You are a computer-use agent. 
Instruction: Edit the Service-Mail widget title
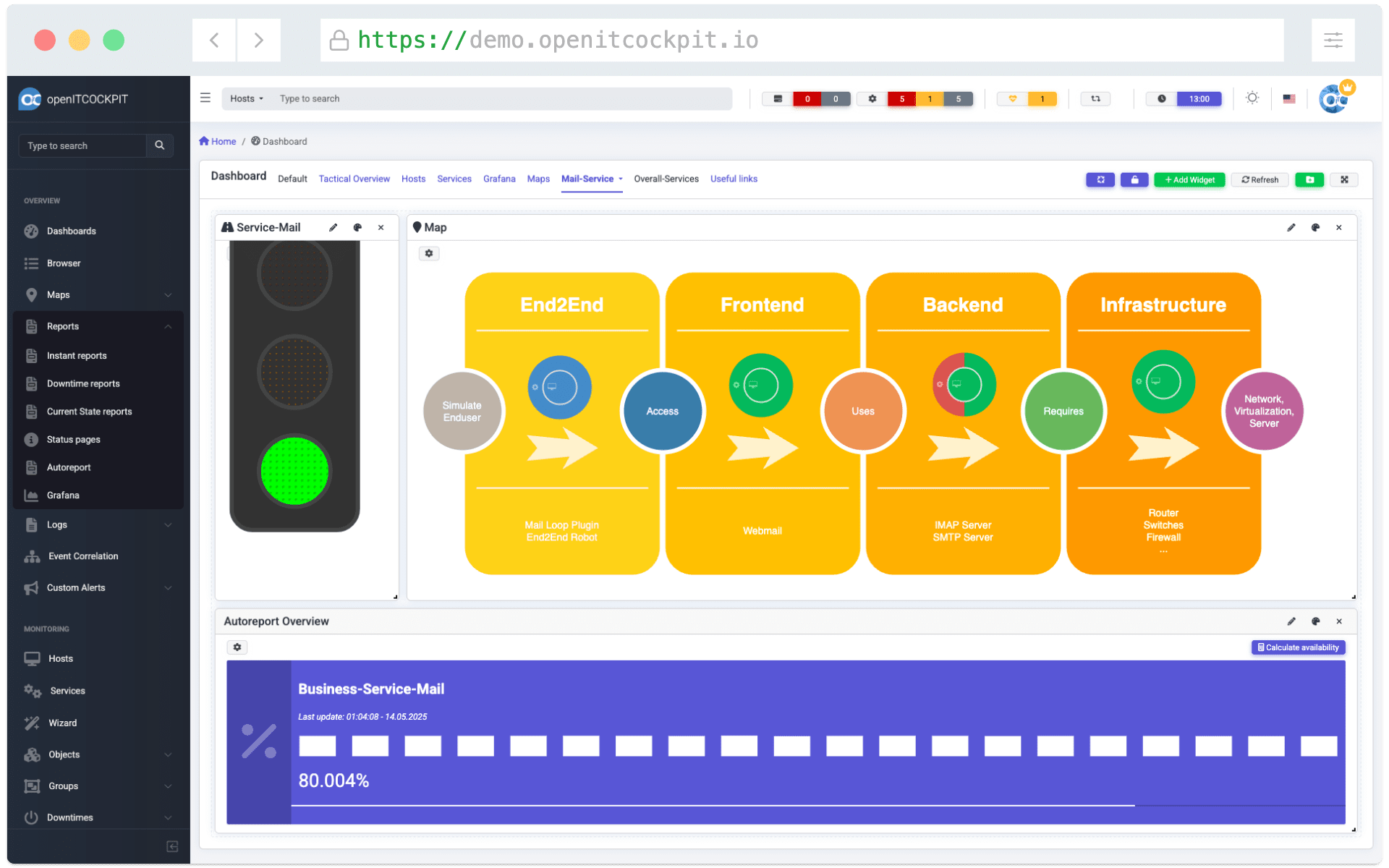click(334, 227)
